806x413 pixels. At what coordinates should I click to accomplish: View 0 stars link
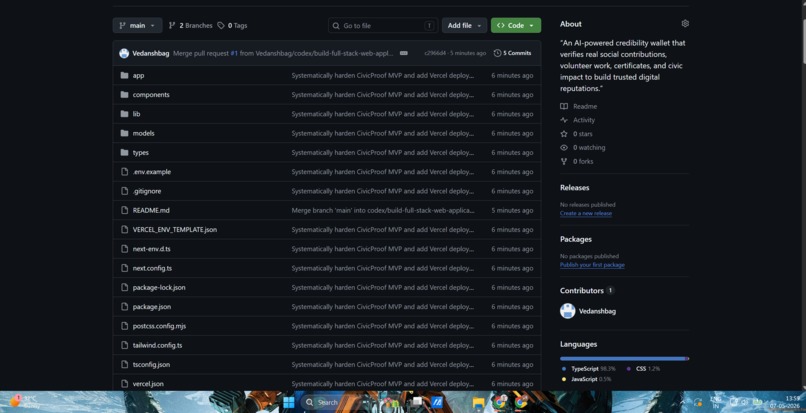coord(577,134)
